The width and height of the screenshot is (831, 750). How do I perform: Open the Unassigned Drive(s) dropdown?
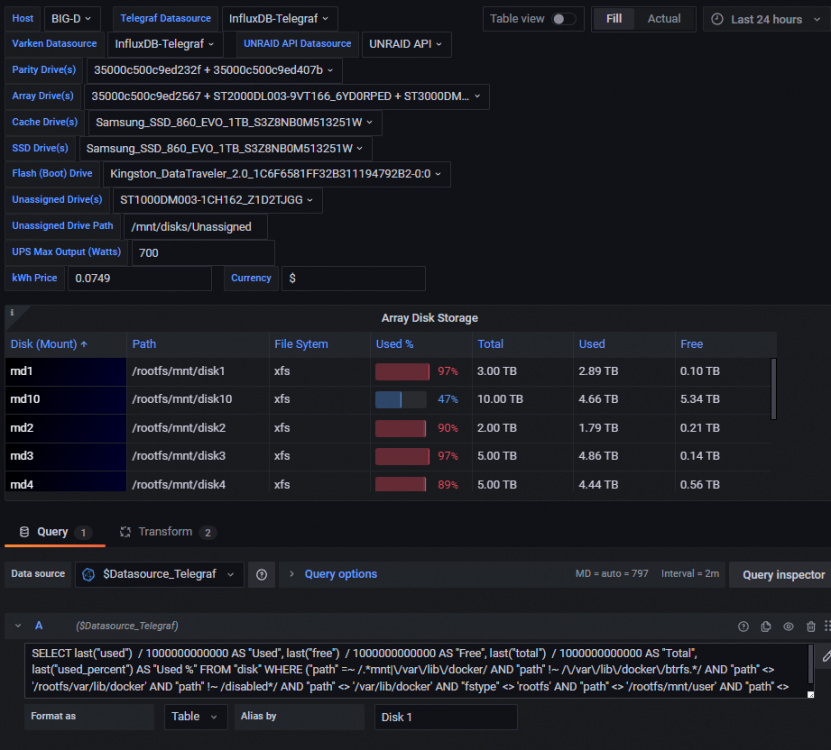217,200
